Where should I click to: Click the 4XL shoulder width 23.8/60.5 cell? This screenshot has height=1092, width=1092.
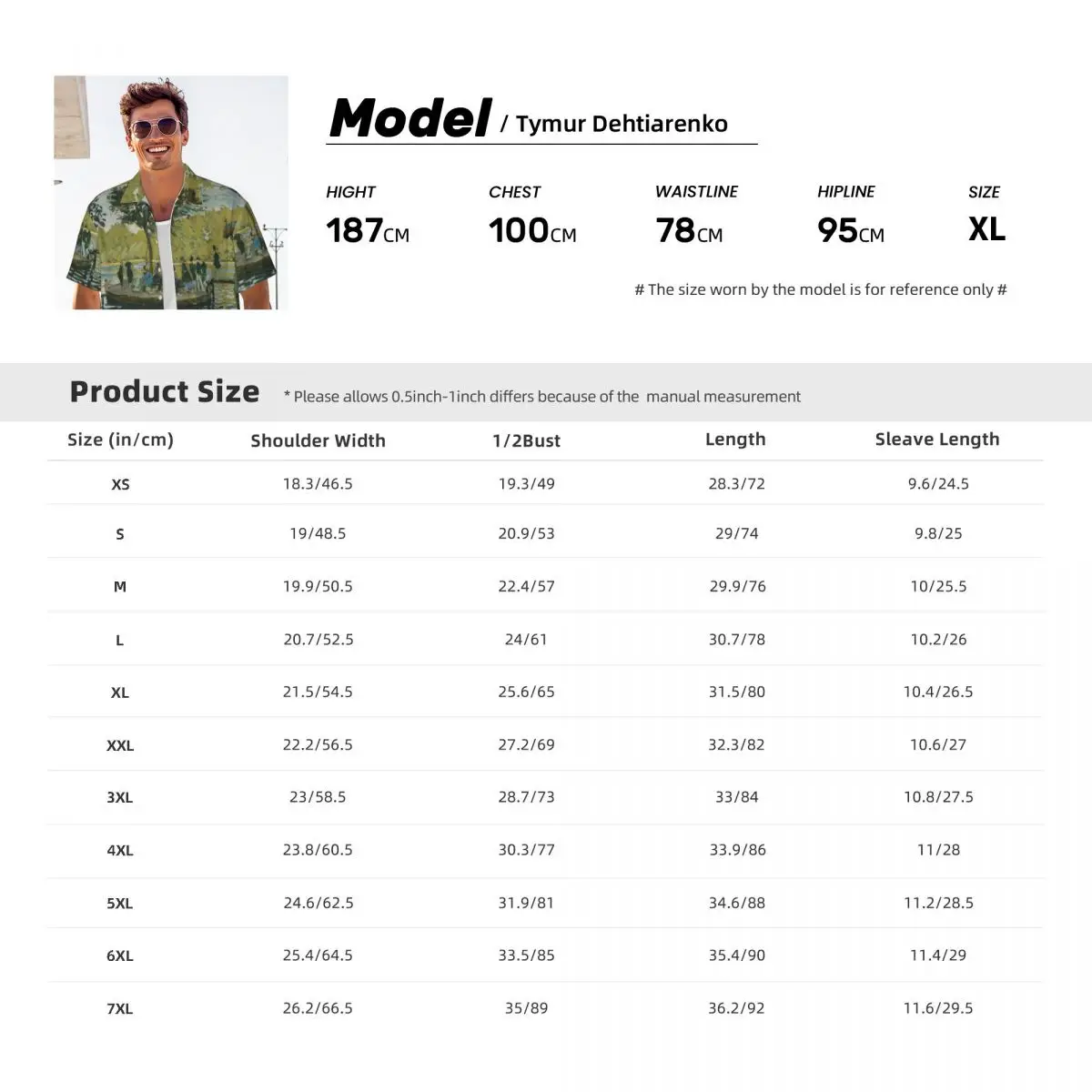[318, 850]
